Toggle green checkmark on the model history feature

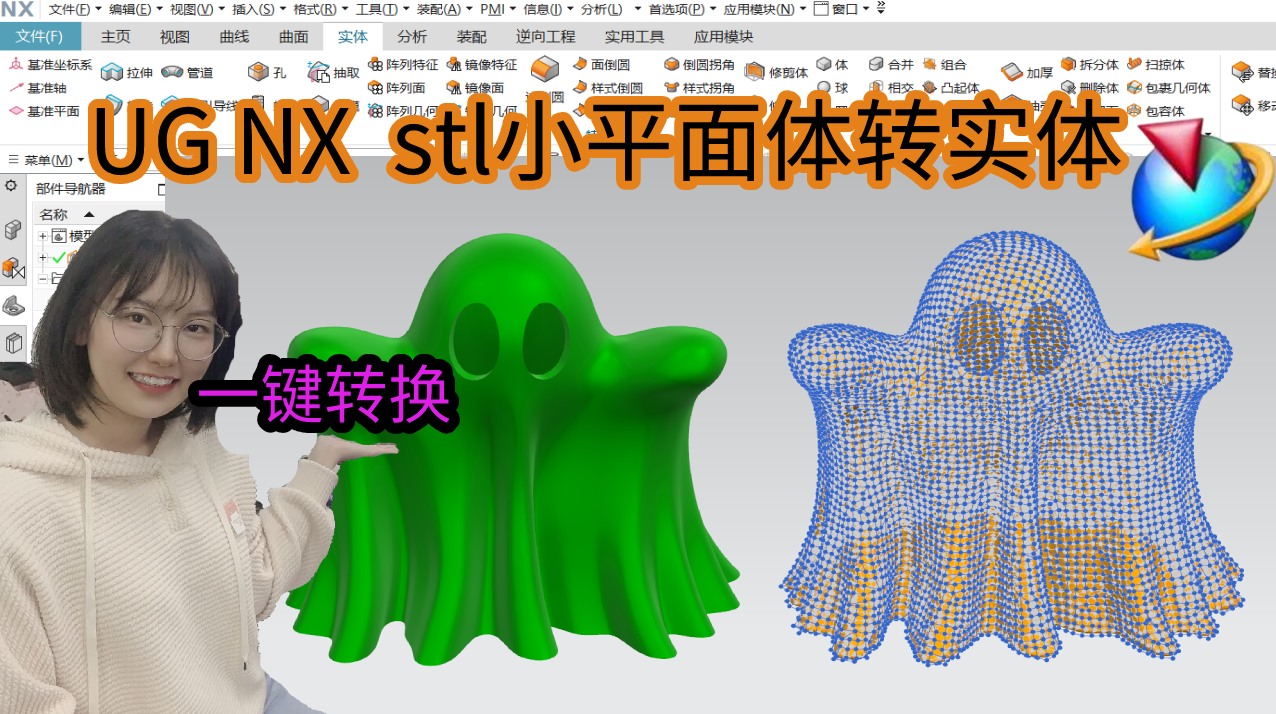click(x=58, y=257)
